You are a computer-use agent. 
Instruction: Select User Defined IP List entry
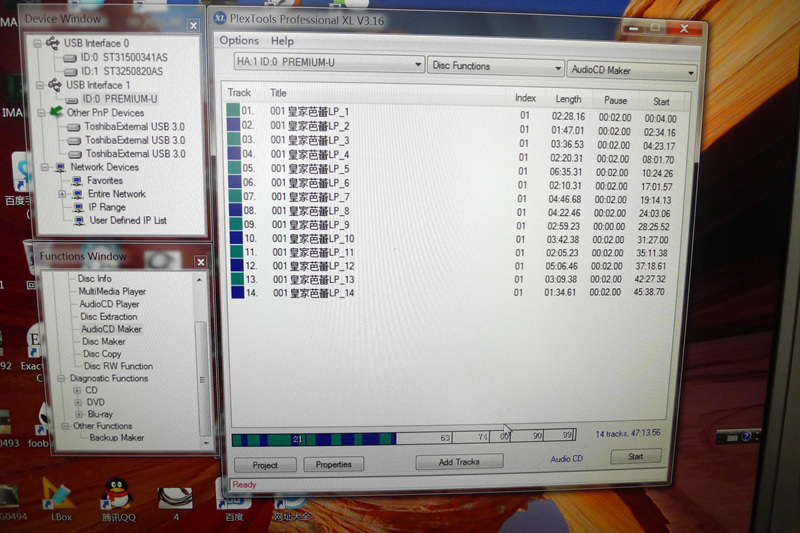[x=128, y=220]
